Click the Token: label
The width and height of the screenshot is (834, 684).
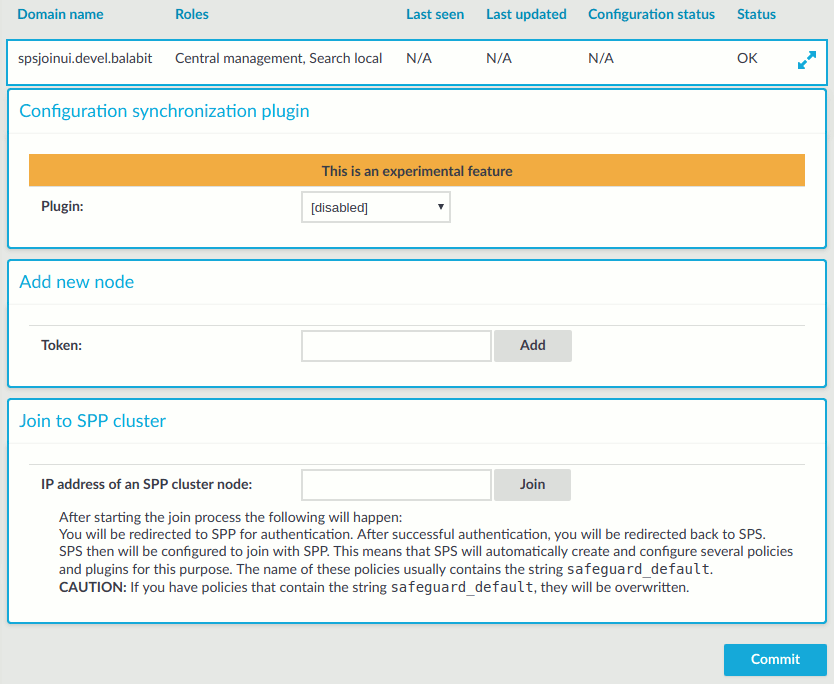click(62, 345)
